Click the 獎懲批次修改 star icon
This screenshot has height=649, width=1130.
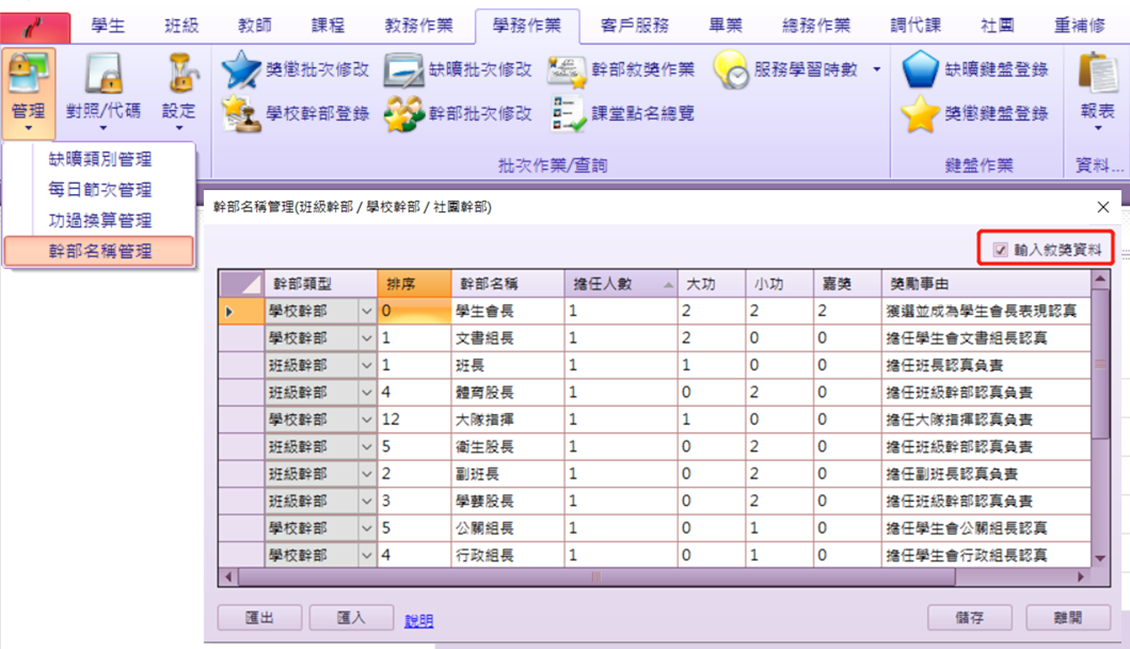pyautogui.click(x=241, y=70)
